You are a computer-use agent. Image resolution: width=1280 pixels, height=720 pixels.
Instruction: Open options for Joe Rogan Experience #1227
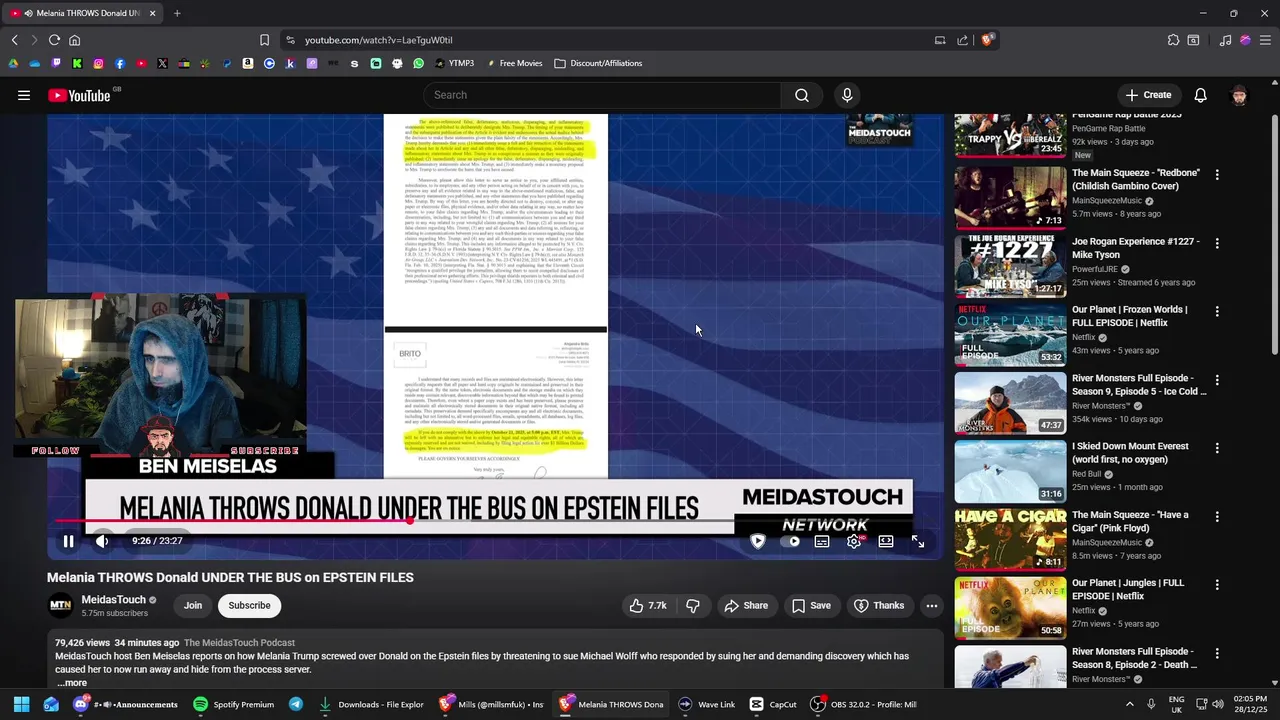click(x=1217, y=243)
